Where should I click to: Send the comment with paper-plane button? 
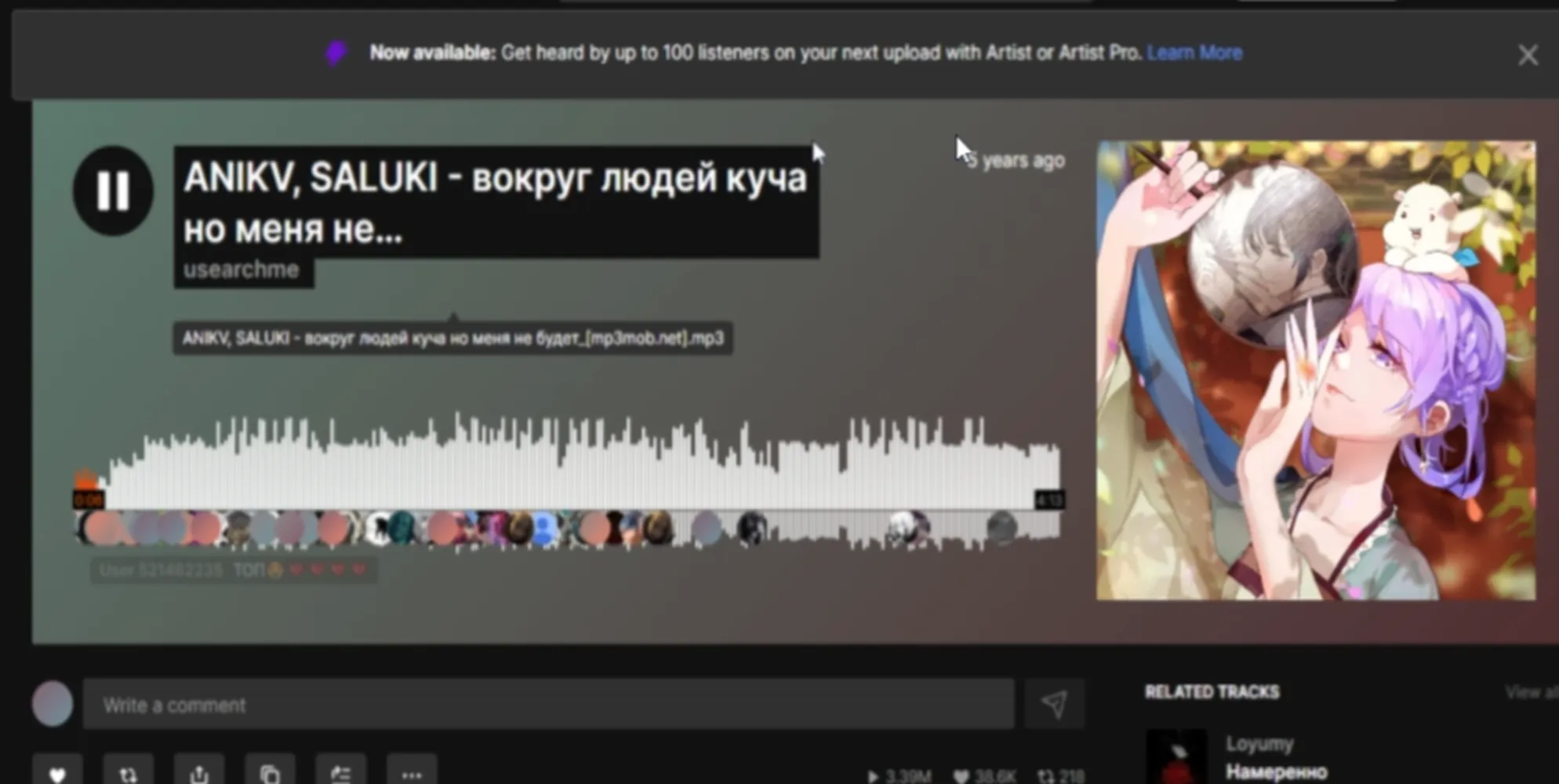click(x=1054, y=704)
